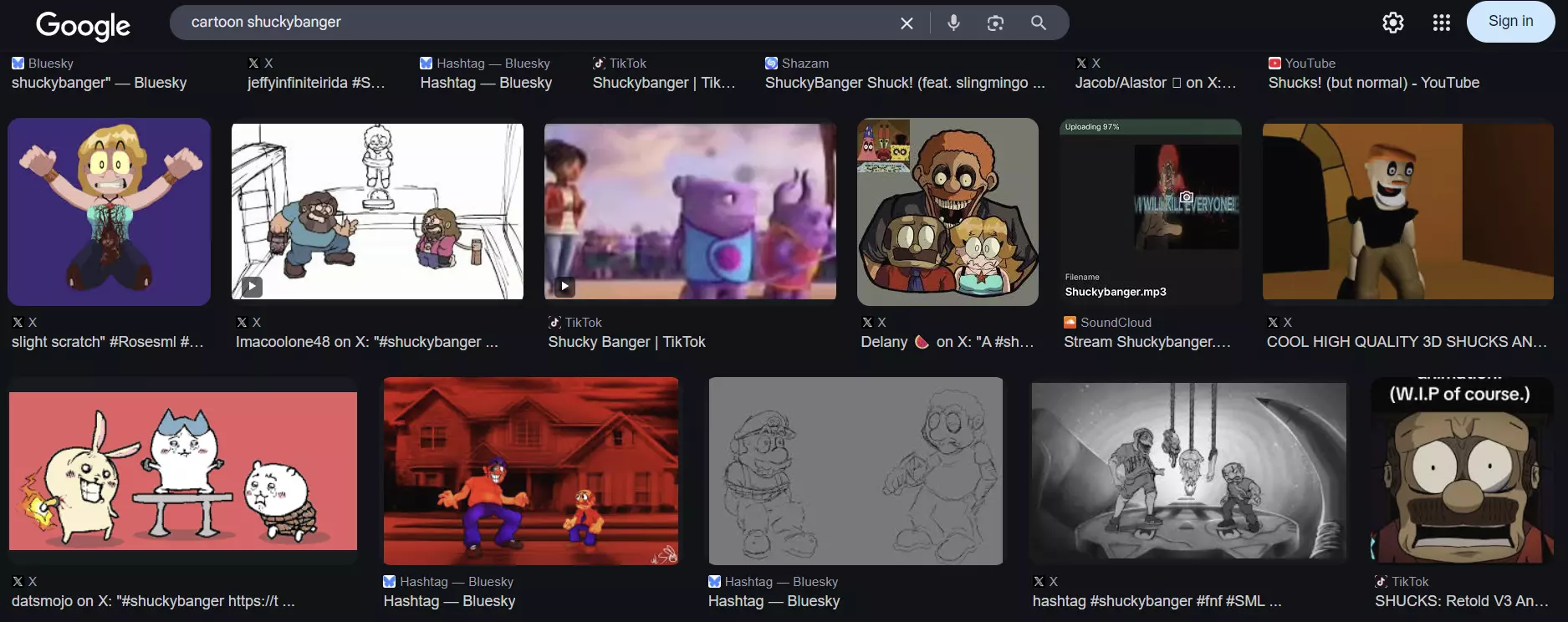The image size is (1568, 622).
Task: Open search by image camera icon
Action: pyautogui.click(x=995, y=23)
